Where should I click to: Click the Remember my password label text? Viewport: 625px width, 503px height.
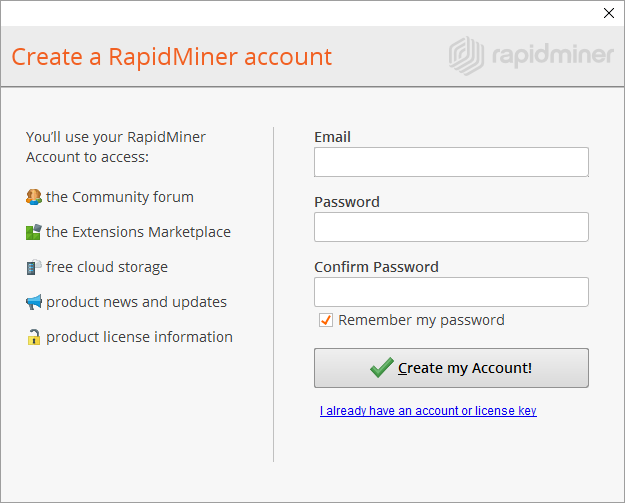421,320
